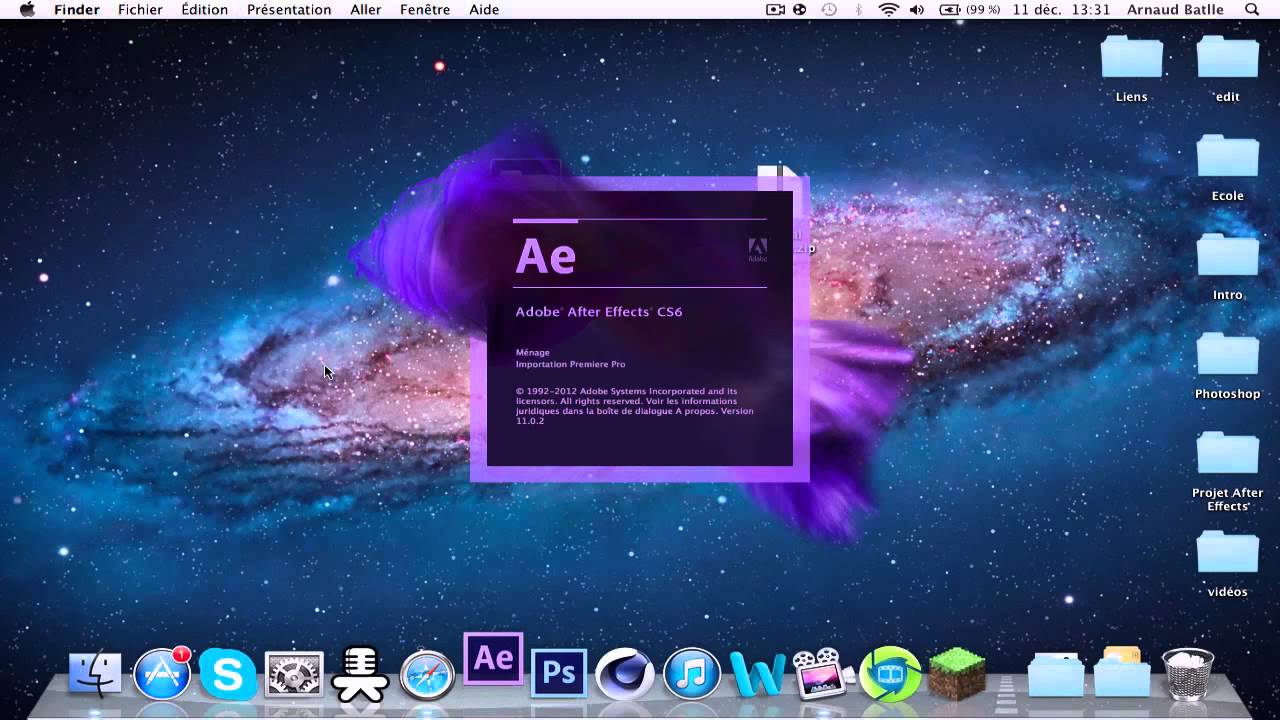Open the Fichier menu
The height and width of the screenshot is (720, 1280).
(140, 10)
